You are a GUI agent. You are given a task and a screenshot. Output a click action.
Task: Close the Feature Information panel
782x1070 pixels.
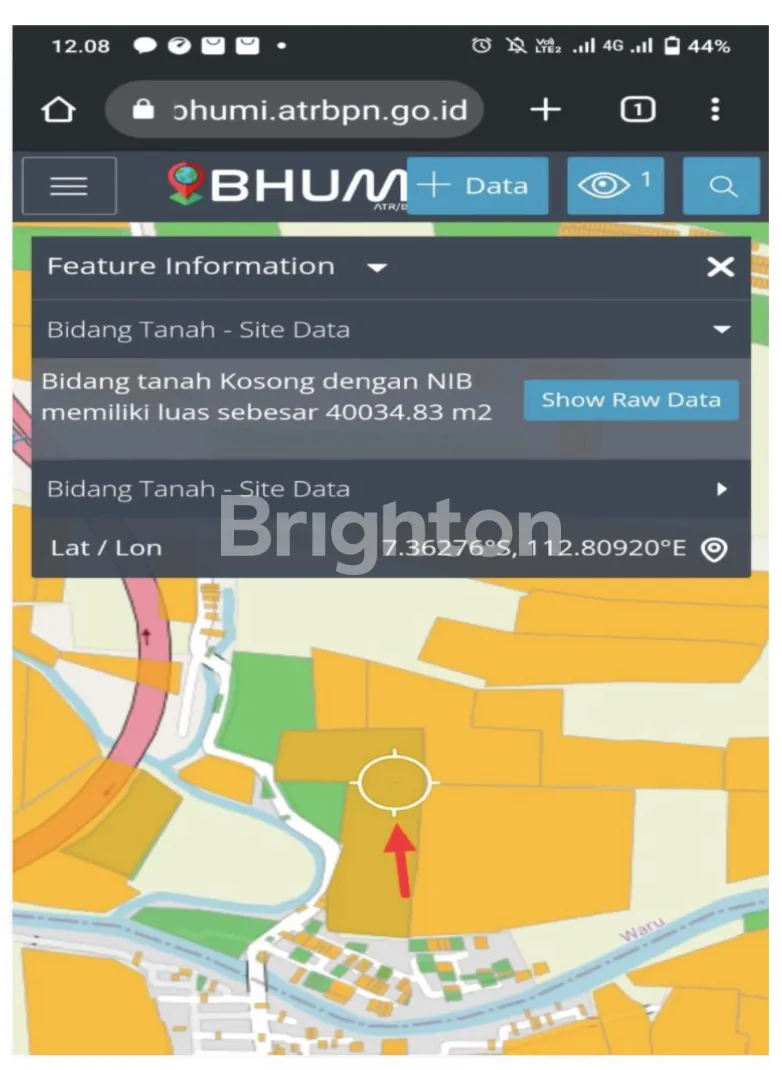coord(720,267)
